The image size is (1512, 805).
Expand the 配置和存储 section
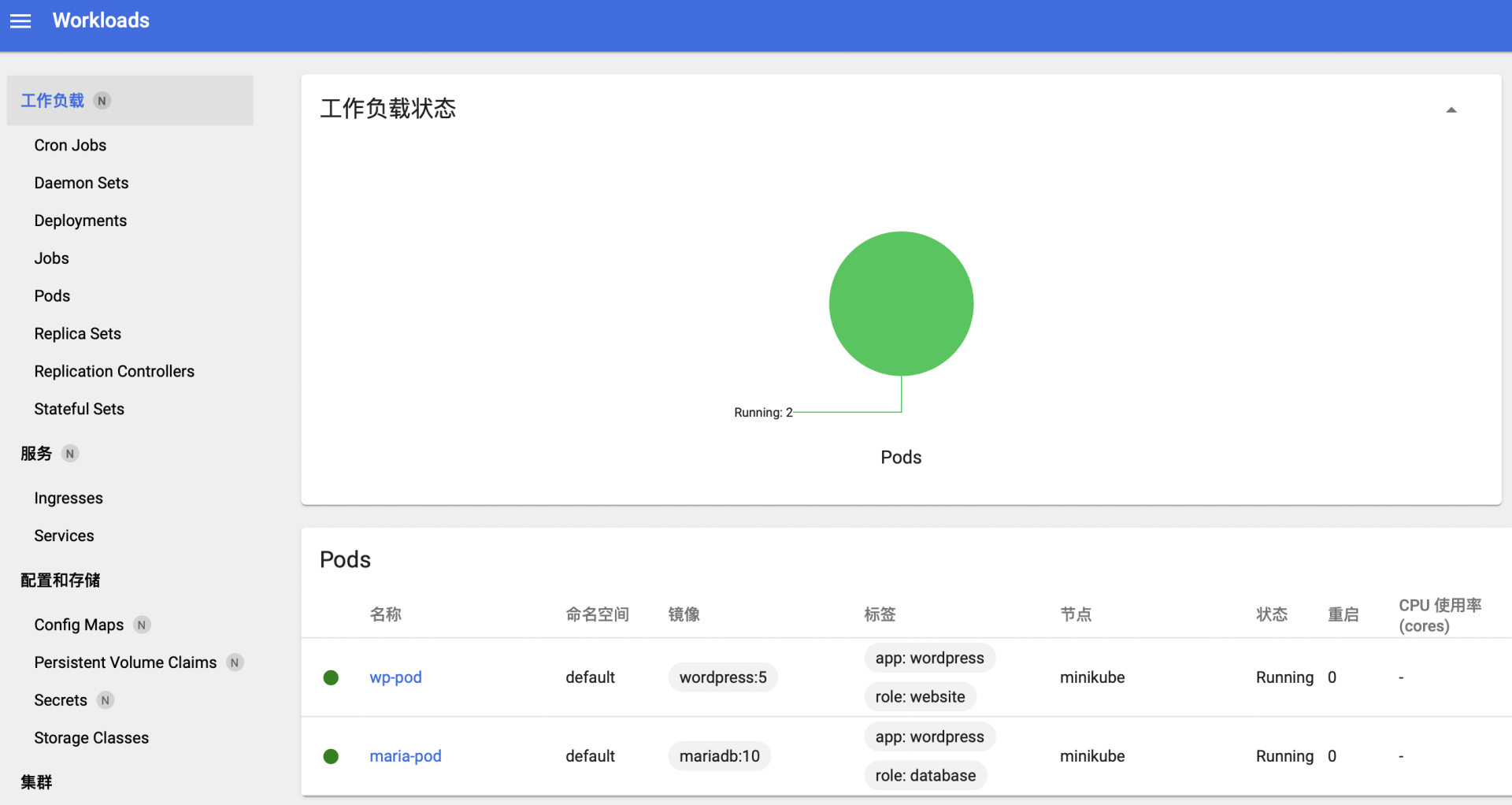[x=60, y=580]
